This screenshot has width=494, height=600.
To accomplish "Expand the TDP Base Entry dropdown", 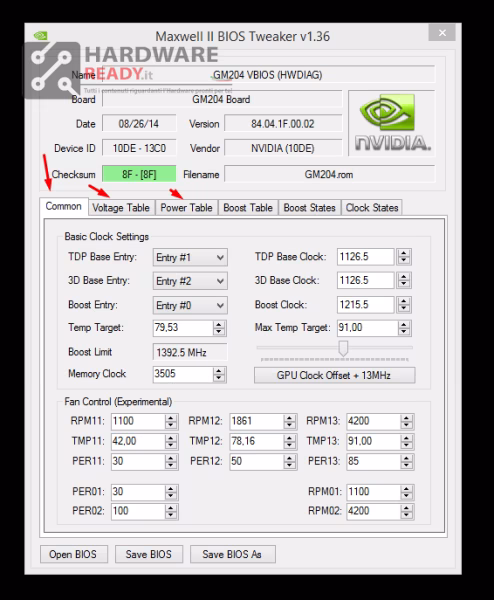I will pyautogui.click(x=190, y=257).
